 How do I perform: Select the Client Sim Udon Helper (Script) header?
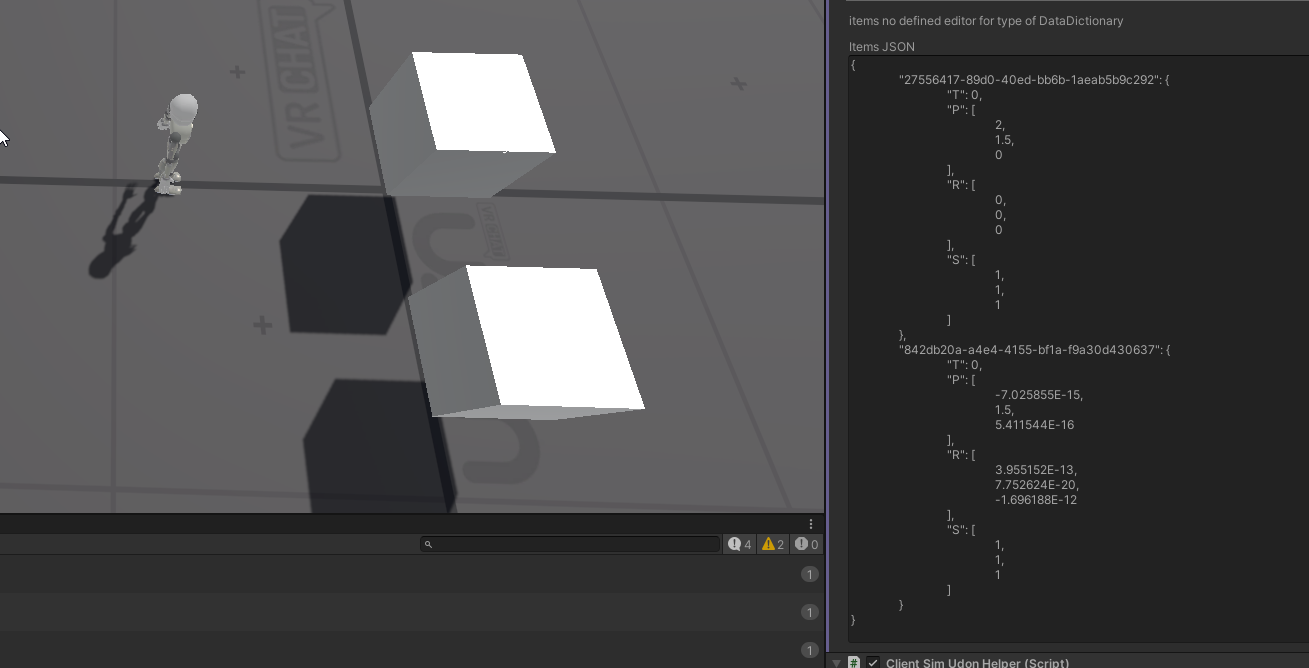point(977,663)
